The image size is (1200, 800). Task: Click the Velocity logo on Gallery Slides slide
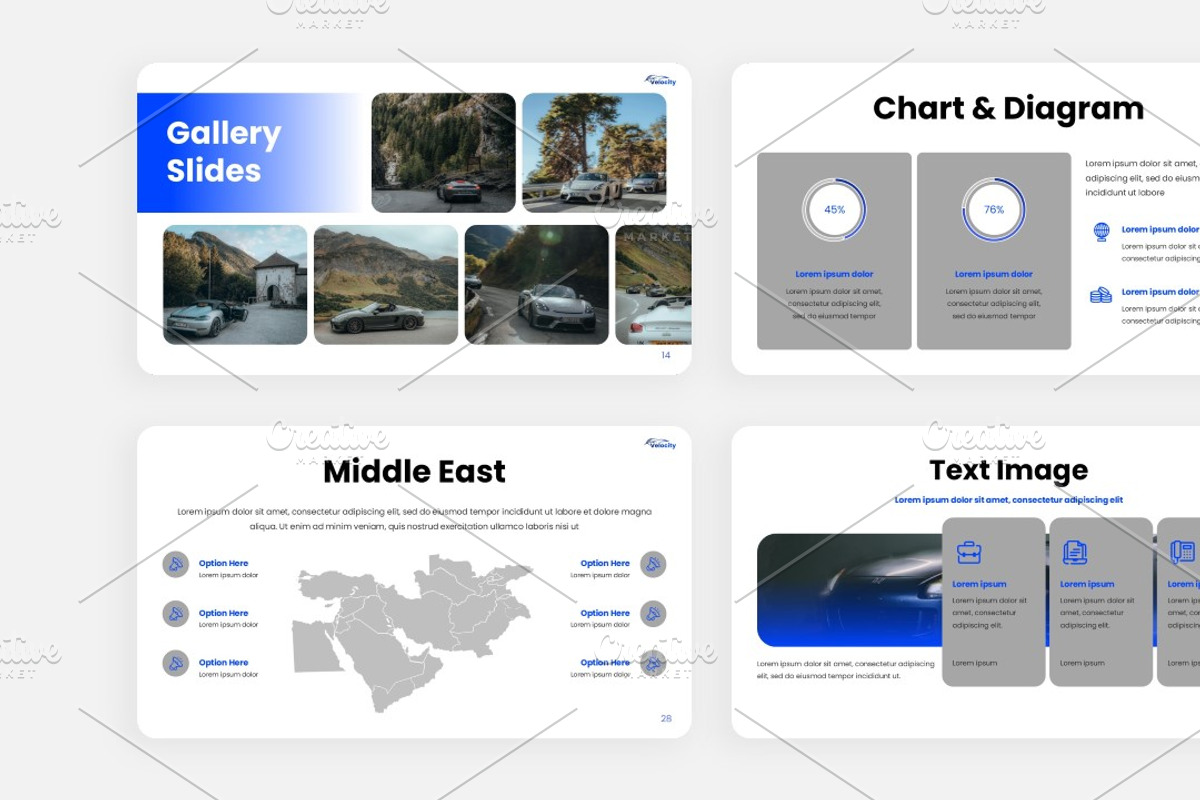point(660,80)
